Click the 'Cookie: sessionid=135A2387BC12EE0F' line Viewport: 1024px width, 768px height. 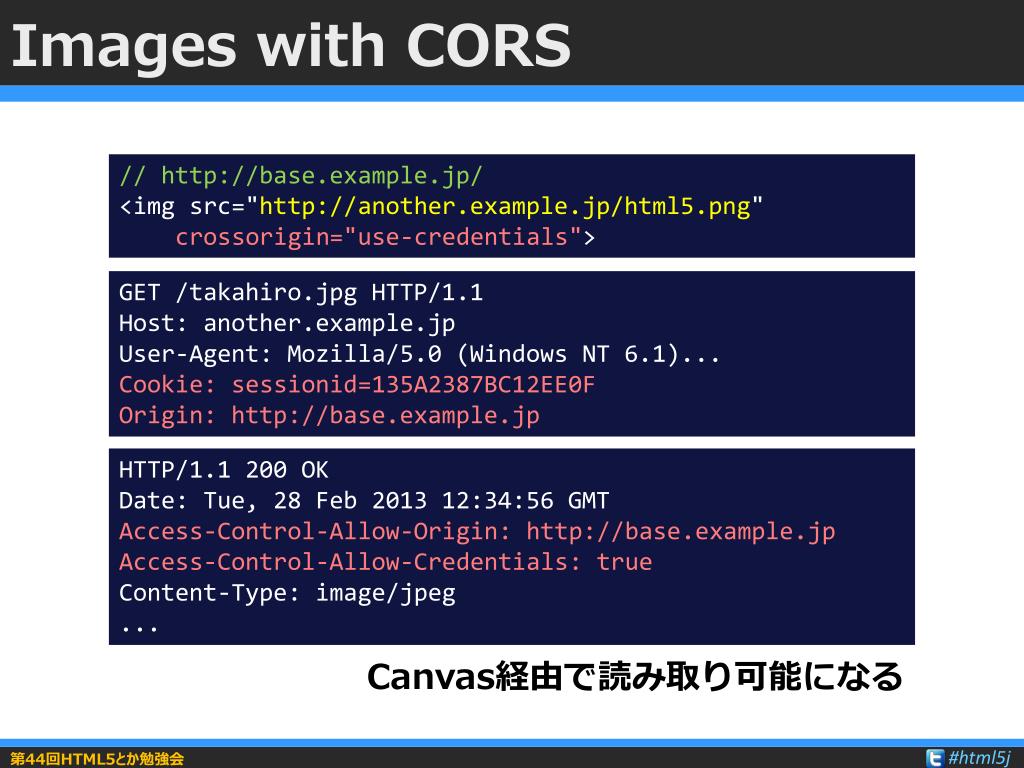tap(357, 385)
